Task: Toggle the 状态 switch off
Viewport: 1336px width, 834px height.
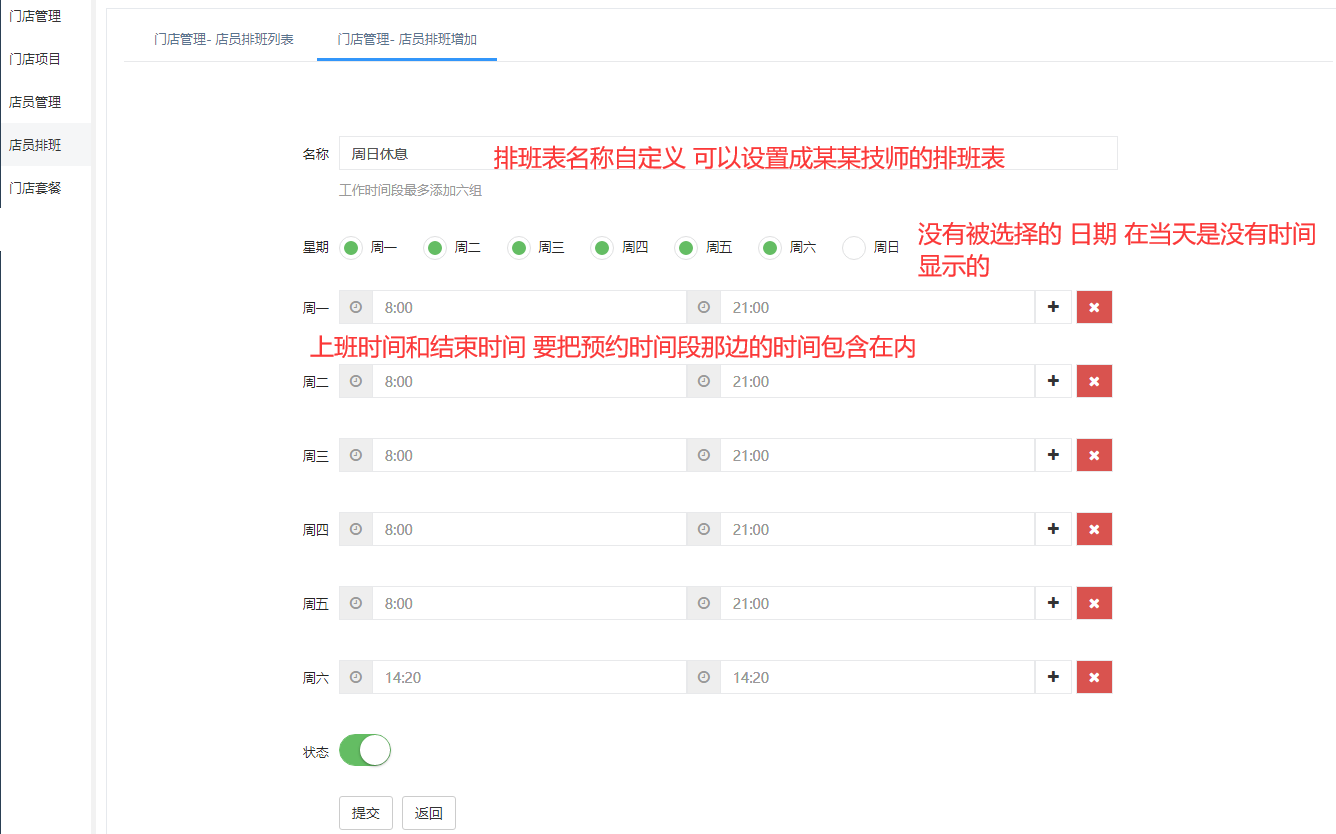Action: tap(365, 750)
